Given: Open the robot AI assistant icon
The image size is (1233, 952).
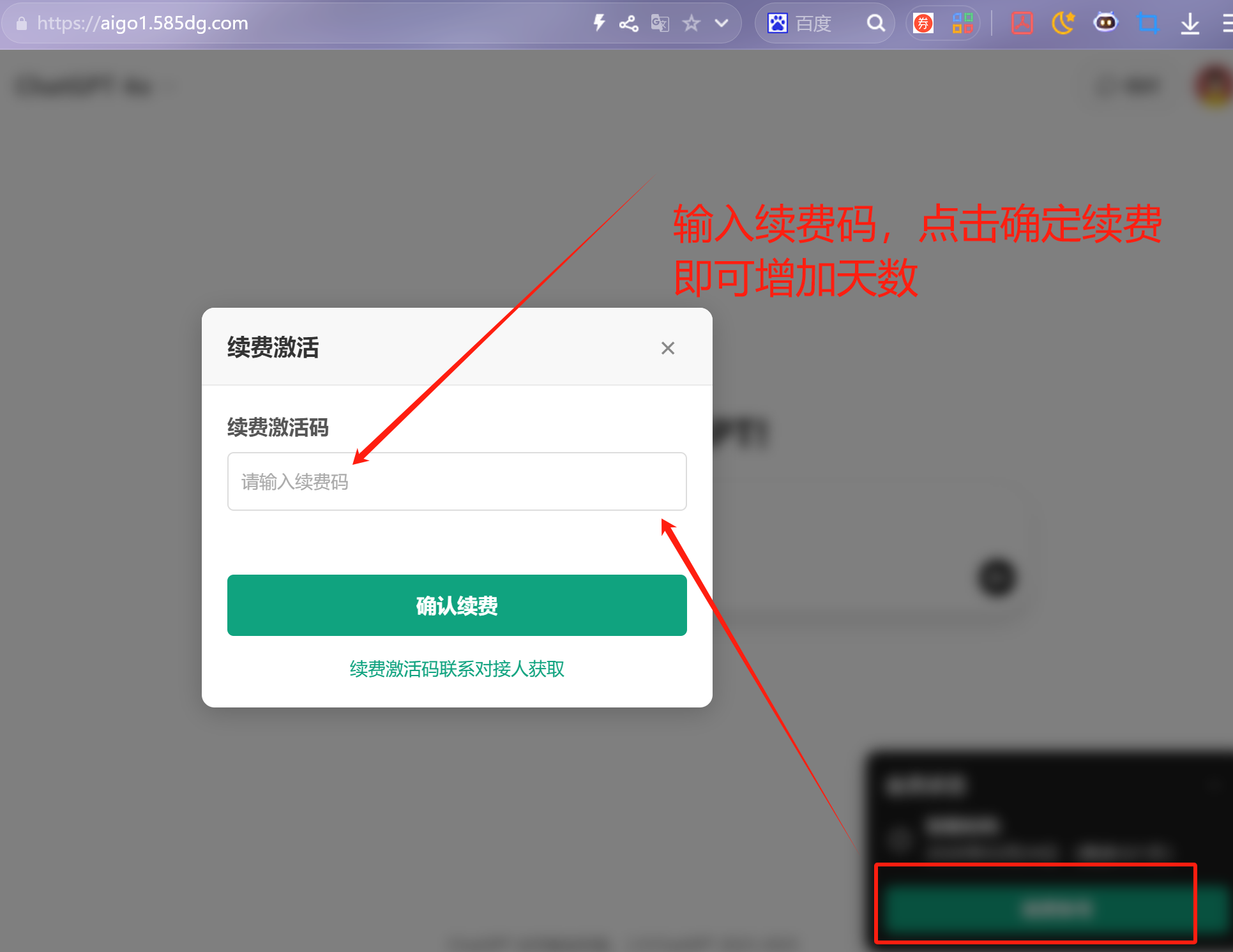Looking at the screenshot, I should [1105, 24].
